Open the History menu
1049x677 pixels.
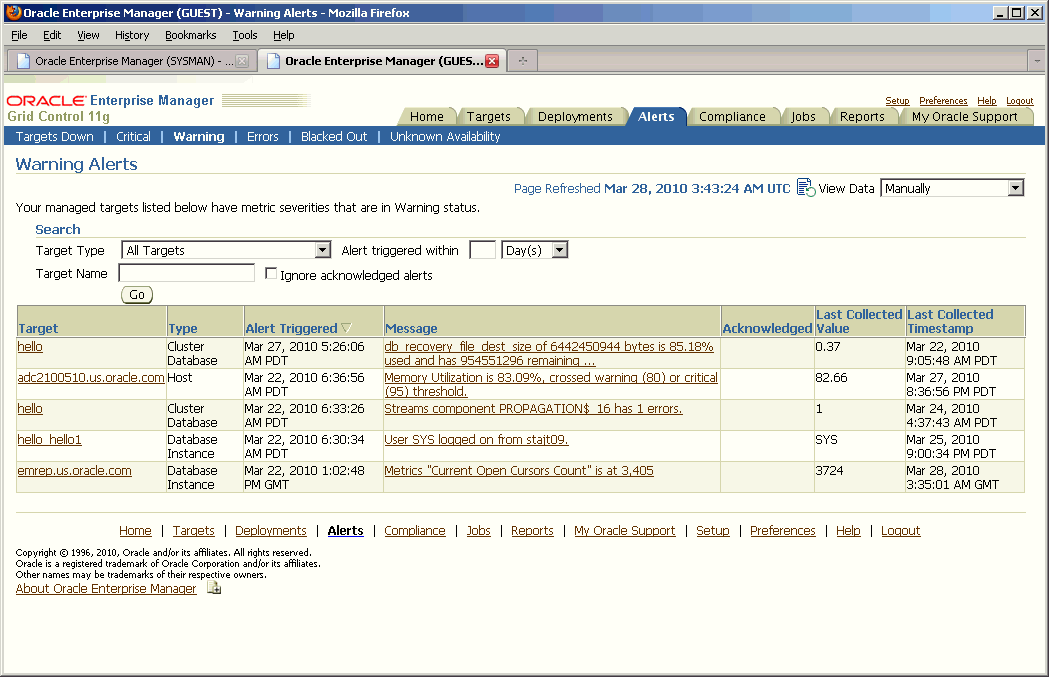(x=132, y=35)
